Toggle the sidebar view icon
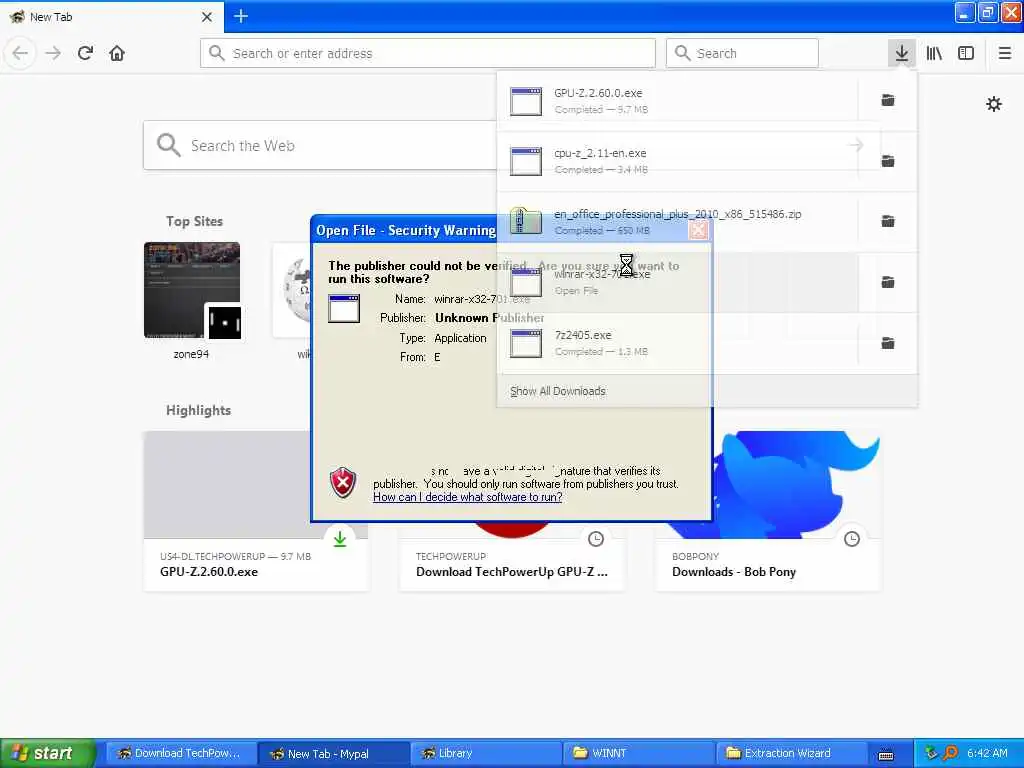This screenshot has height=768, width=1024. point(966,53)
